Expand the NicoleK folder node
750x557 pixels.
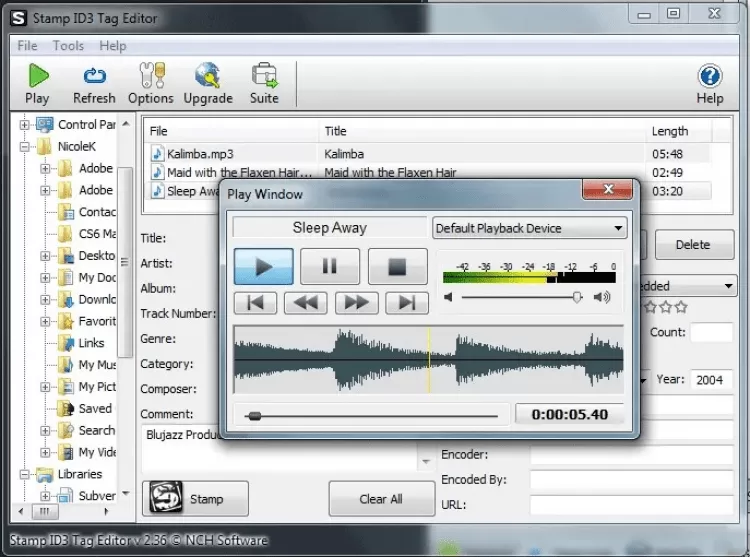[25, 147]
